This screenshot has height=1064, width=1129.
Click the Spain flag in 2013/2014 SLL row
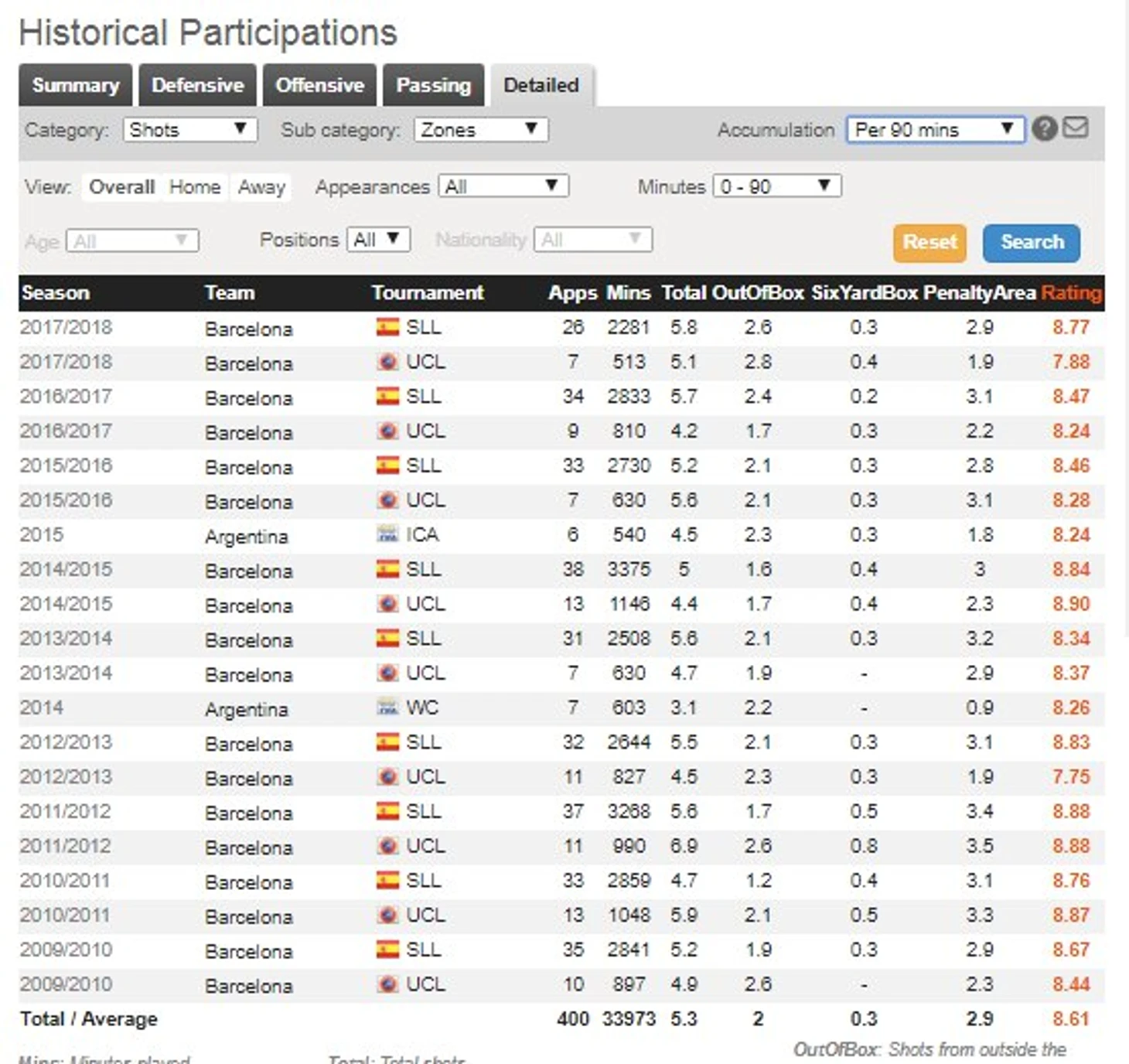coord(387,638)
